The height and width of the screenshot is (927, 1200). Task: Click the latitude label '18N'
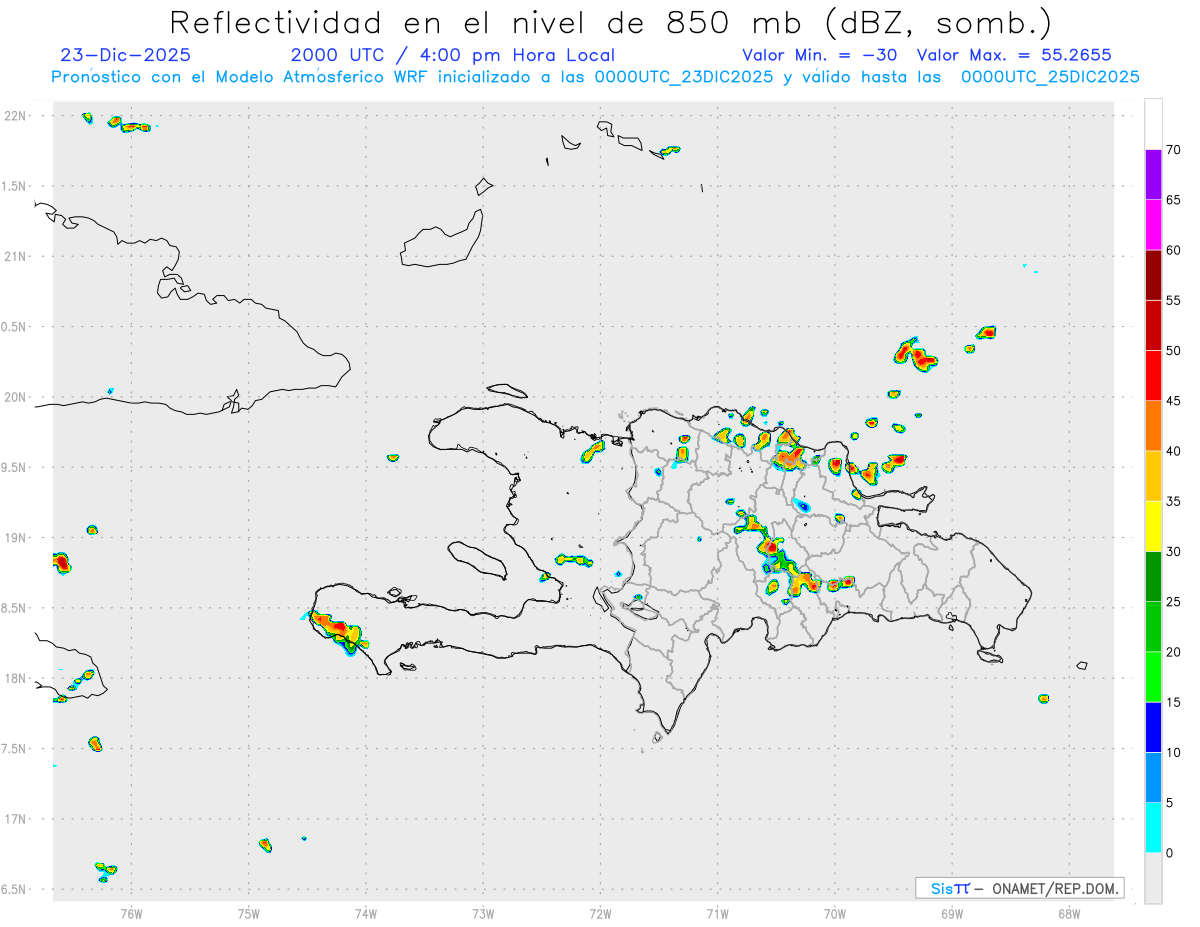click(x=16, y=678)
